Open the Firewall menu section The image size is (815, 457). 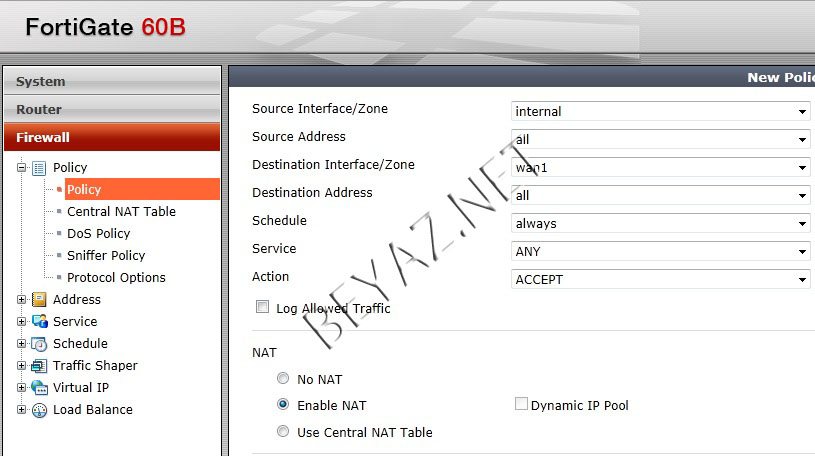pos(112,137)
